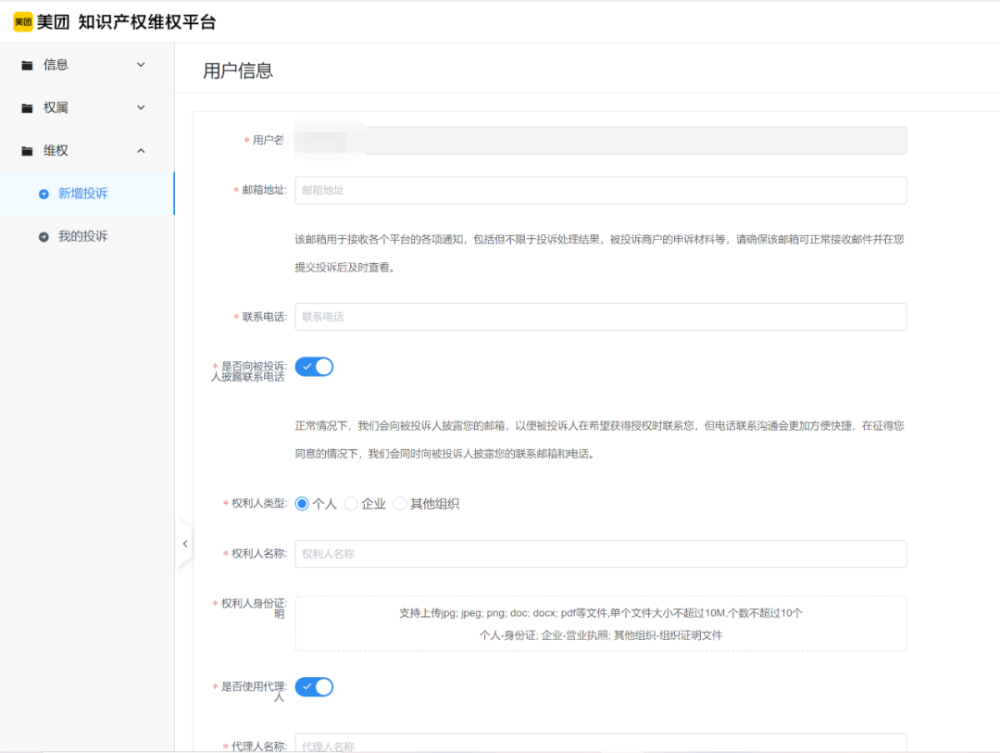Screen dimensions: 1000x753
Task: Click the folder icon beside 信息
Action: click(x=27, y=65)
